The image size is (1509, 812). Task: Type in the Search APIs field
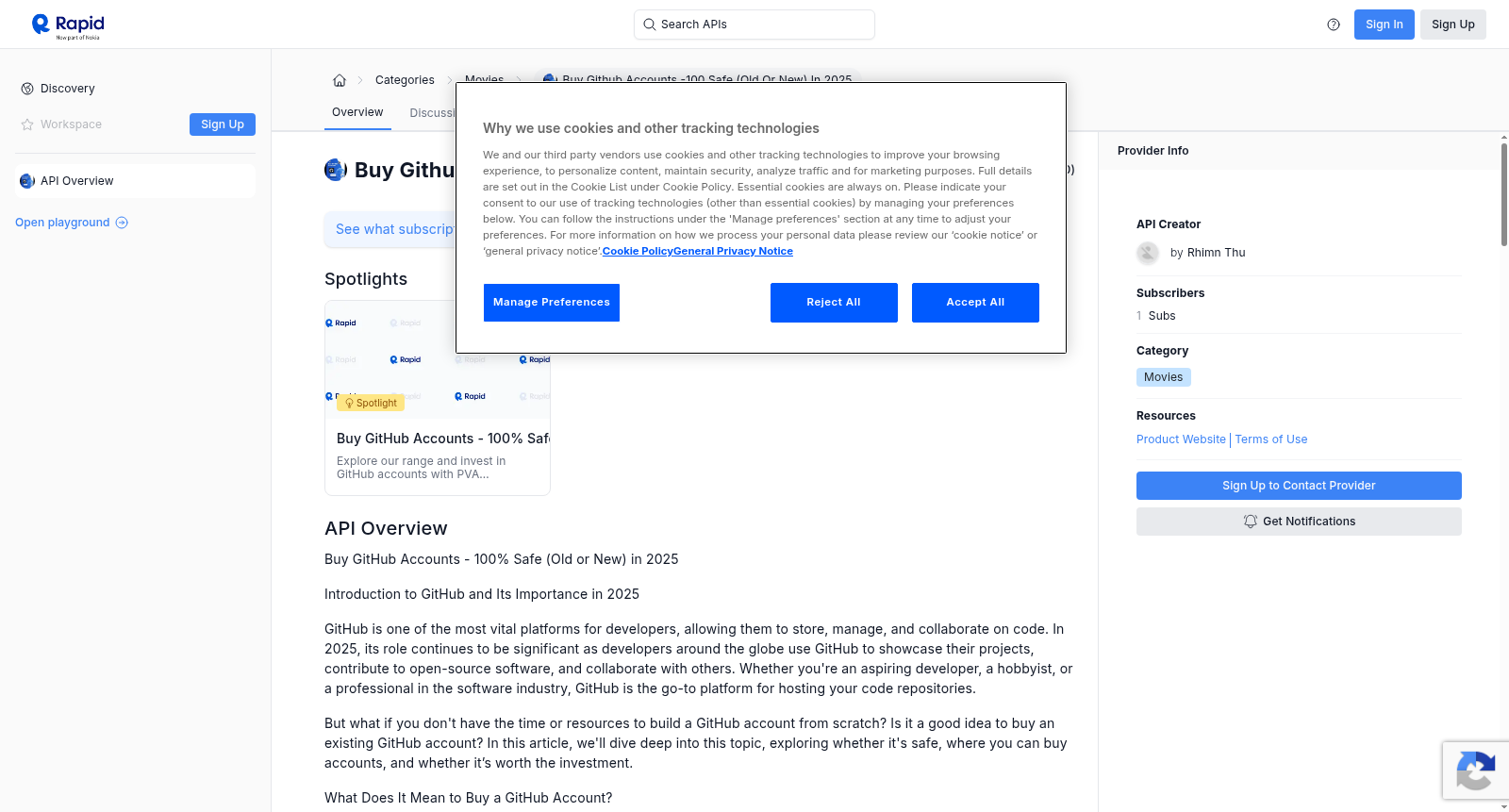coord(754,25)
